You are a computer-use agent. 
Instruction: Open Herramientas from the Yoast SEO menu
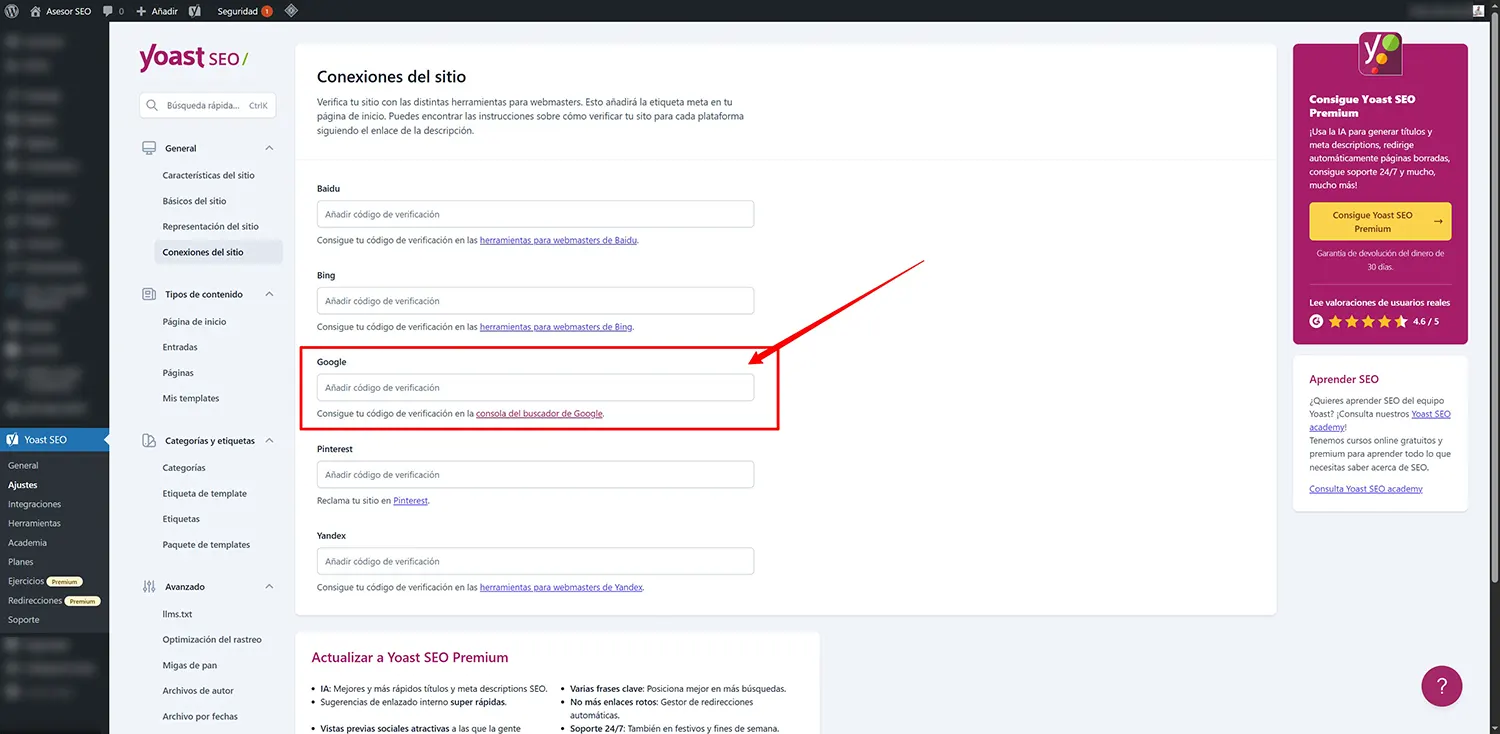tap(33, 522)
